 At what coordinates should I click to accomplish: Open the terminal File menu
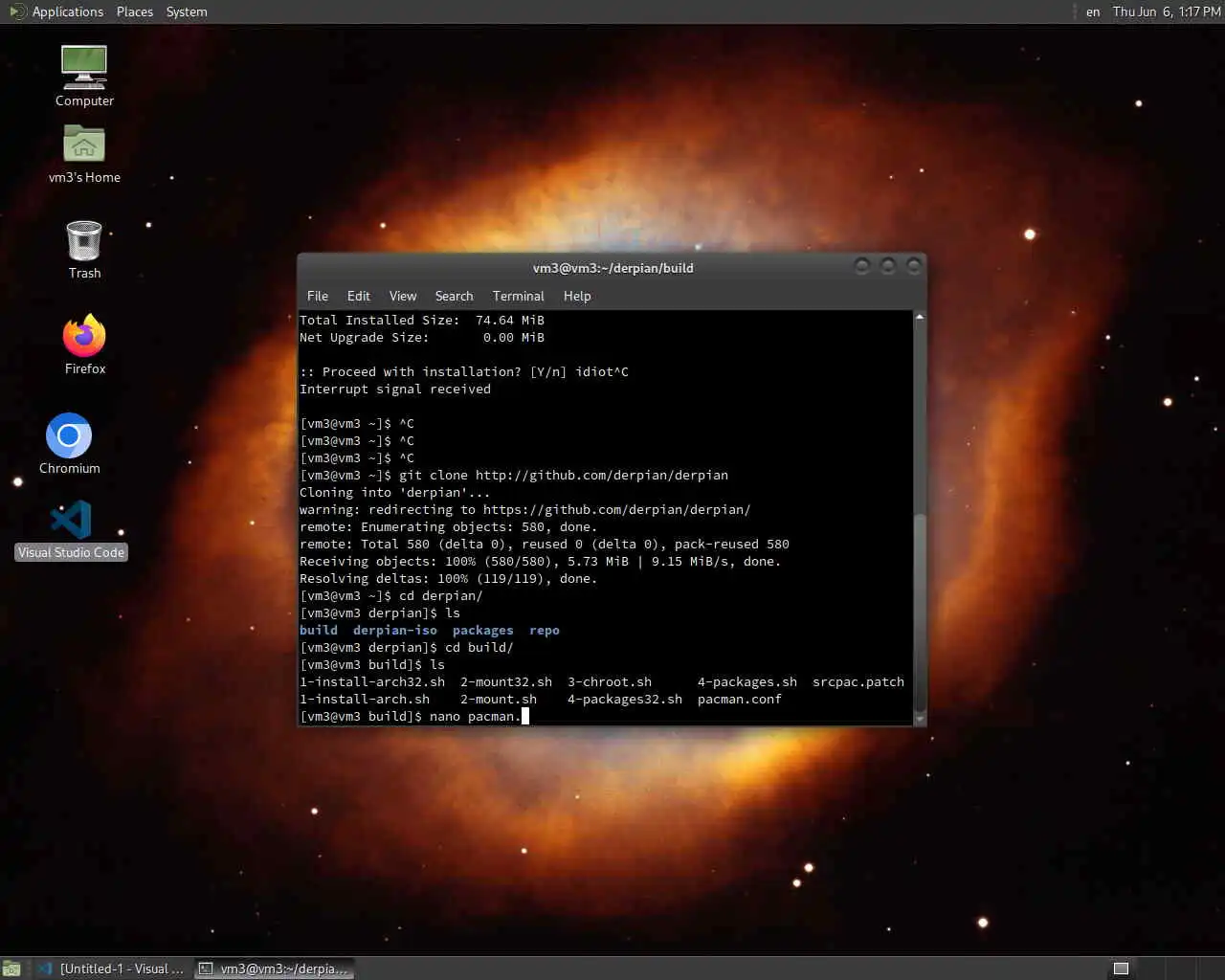[x=318, y=296]
